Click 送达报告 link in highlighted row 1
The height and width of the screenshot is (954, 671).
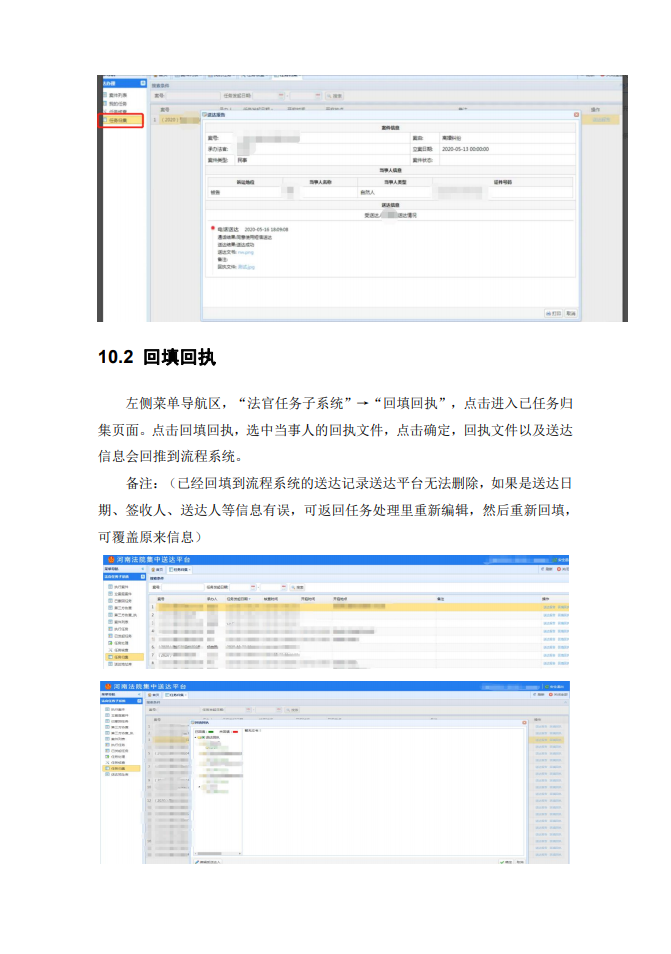tap(548, 607)
